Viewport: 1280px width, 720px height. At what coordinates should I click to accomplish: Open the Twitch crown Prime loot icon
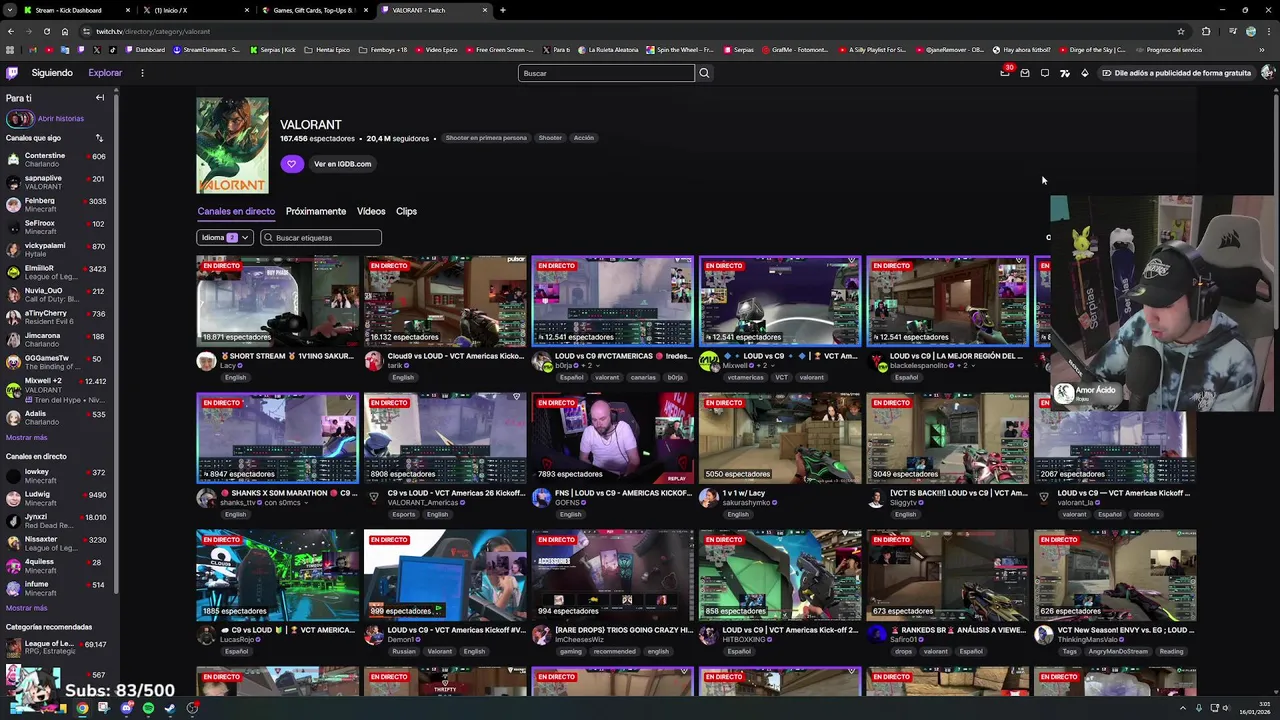coord(1065,73)
